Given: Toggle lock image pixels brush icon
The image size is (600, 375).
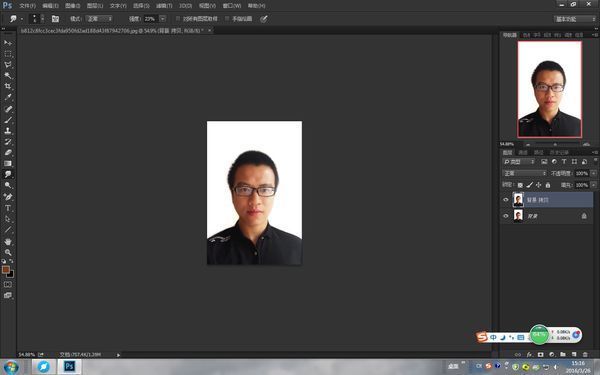Looking at the screenshot, I should [x=529, y=185].
